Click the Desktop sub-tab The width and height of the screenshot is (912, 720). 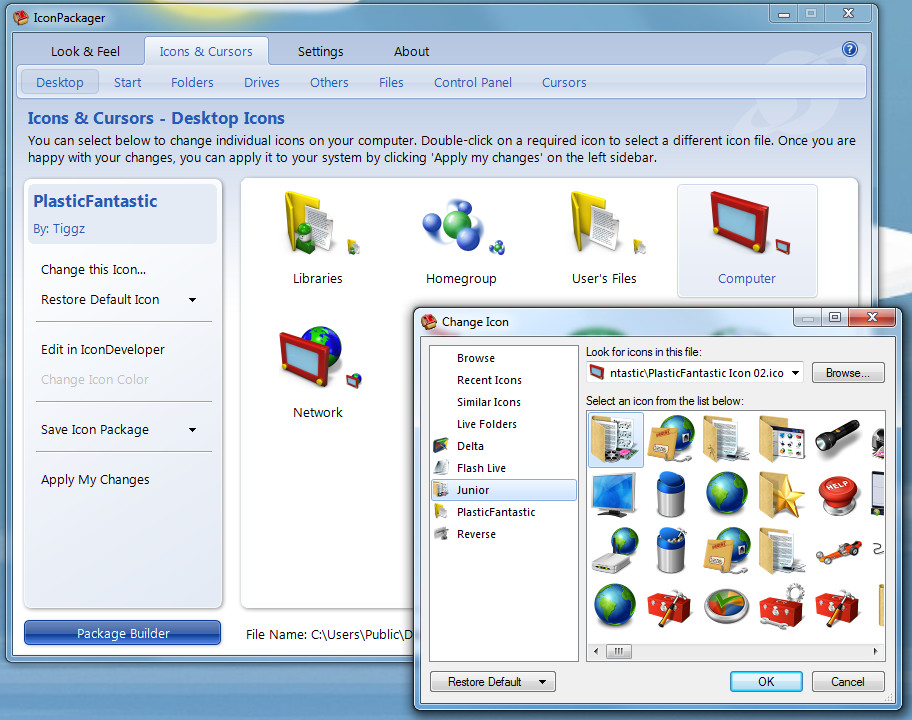tap(60, 83)
